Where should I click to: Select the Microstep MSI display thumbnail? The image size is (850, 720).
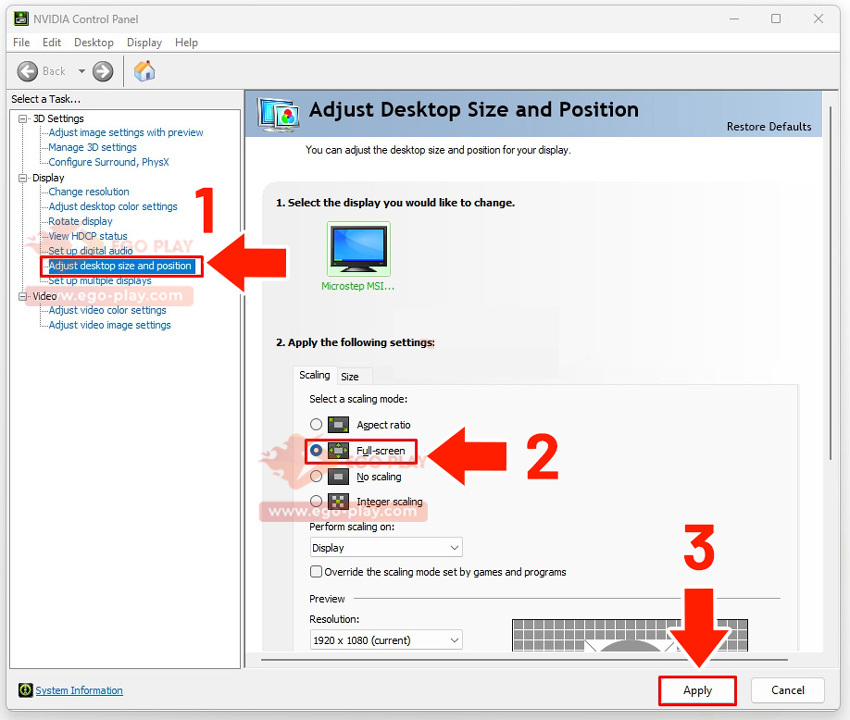coord(358,249)
